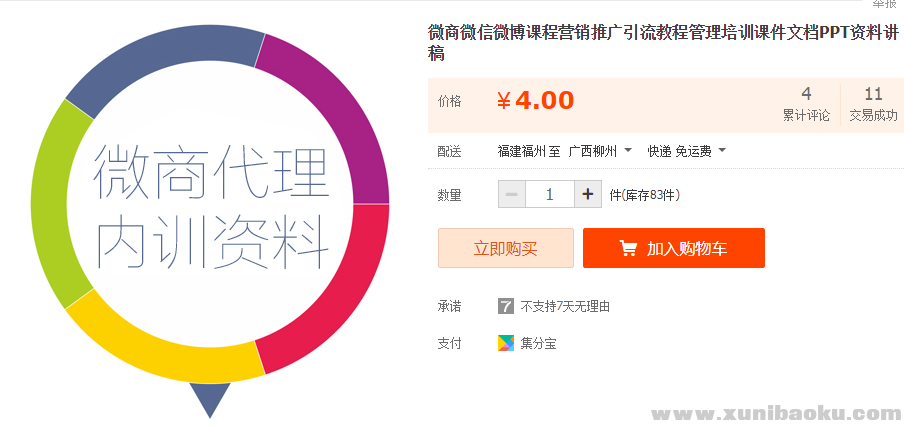
Task: Increase quantity with the plus button
Action: coord(588,194)
